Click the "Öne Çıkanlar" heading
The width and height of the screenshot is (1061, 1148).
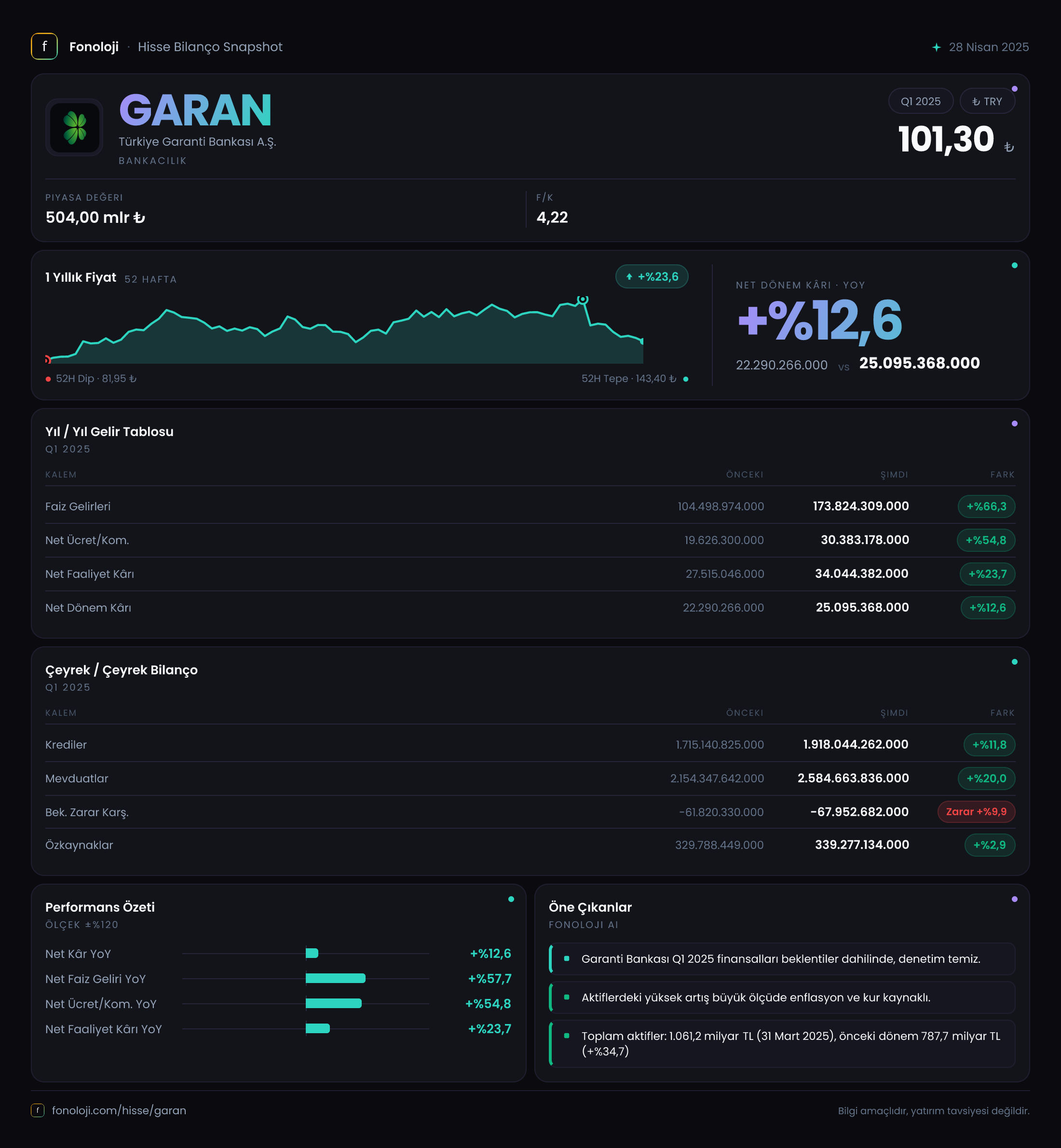pos(590,907)
